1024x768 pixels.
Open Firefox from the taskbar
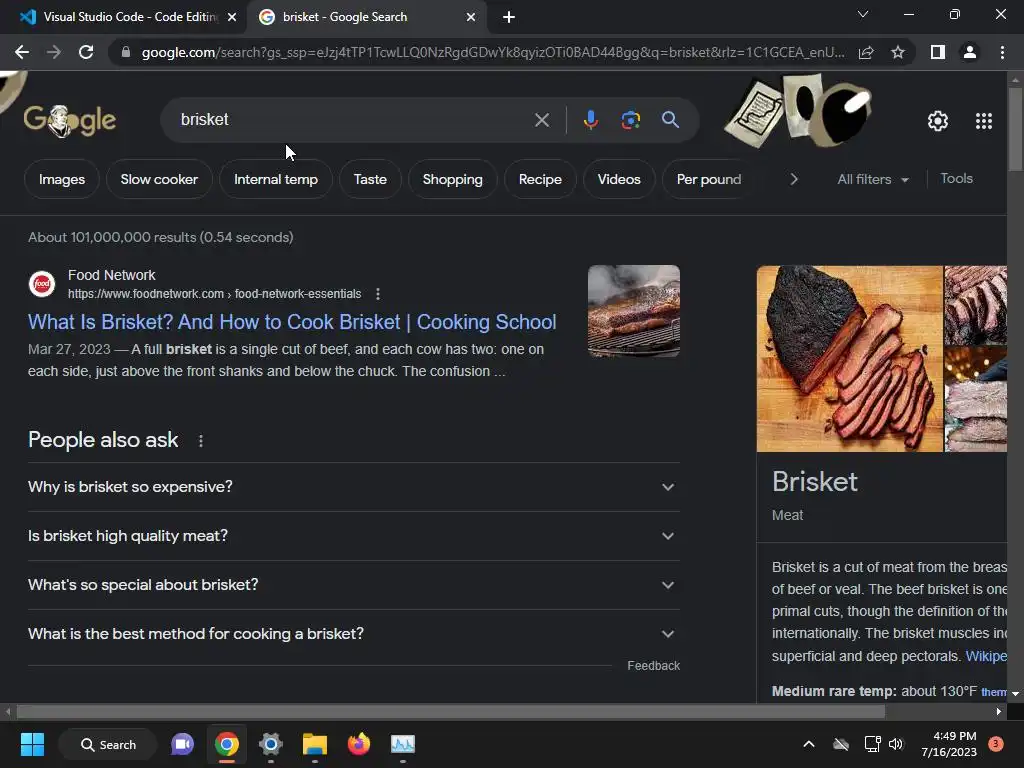[x=359, y=744]
